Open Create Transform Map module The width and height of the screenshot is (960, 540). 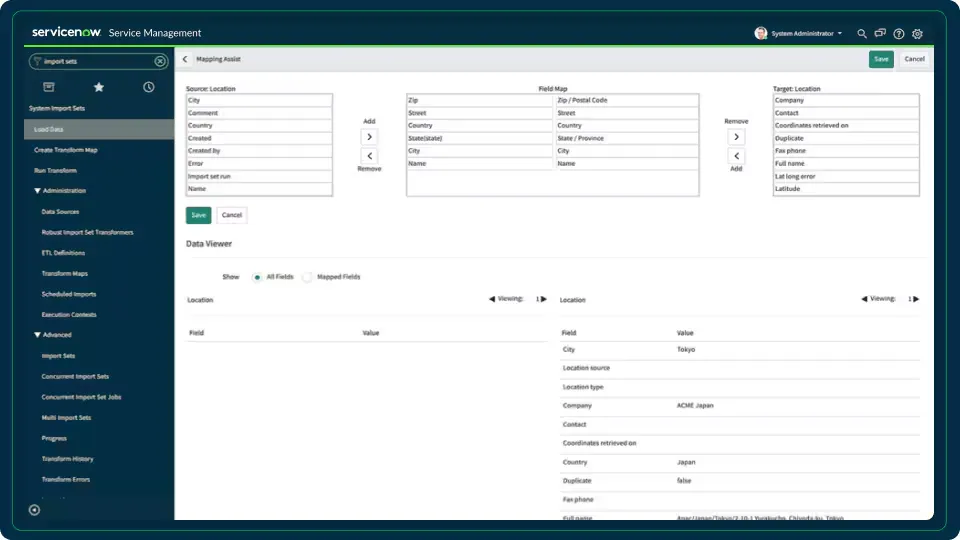(x=66, y=150)
